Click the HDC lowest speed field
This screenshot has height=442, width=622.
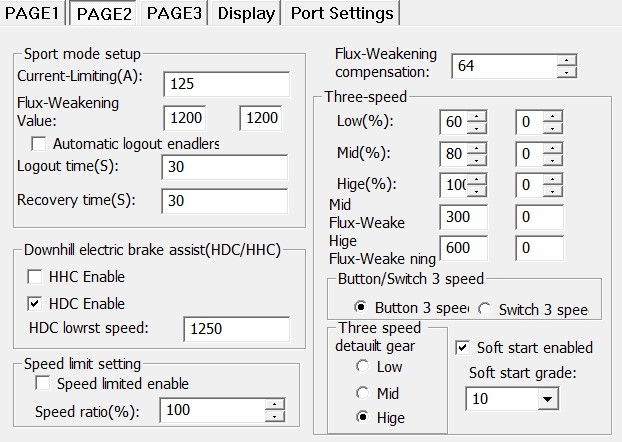pos(236,329)
